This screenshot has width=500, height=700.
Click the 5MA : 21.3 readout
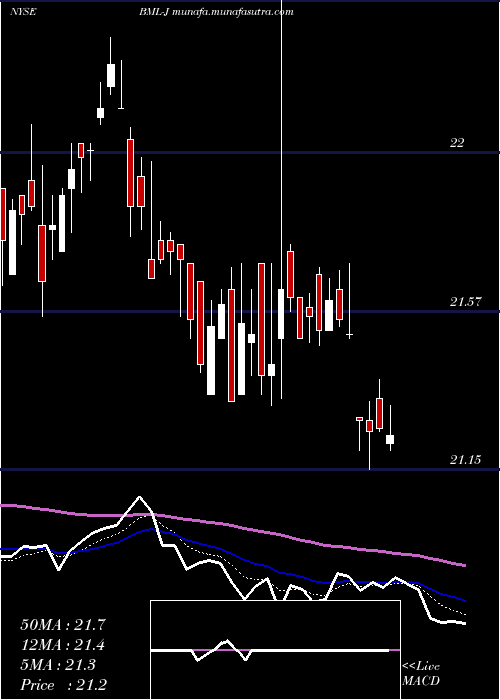(x=58, y=665)
